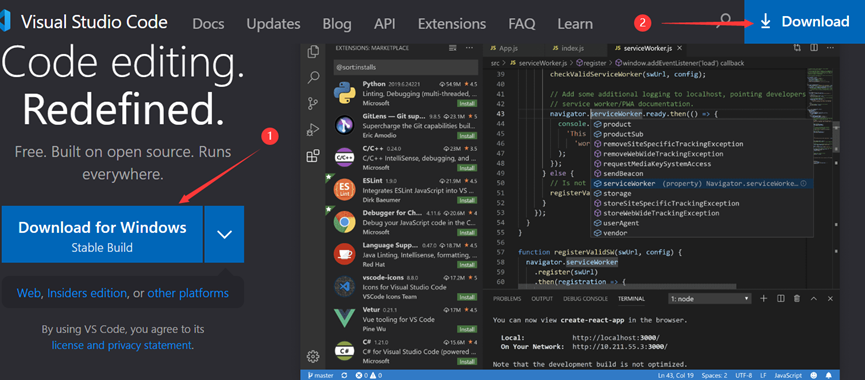Open the Learn navigation item
This screenshot has width=865, height=380.
pyautogui.click(x=575, y=24)
